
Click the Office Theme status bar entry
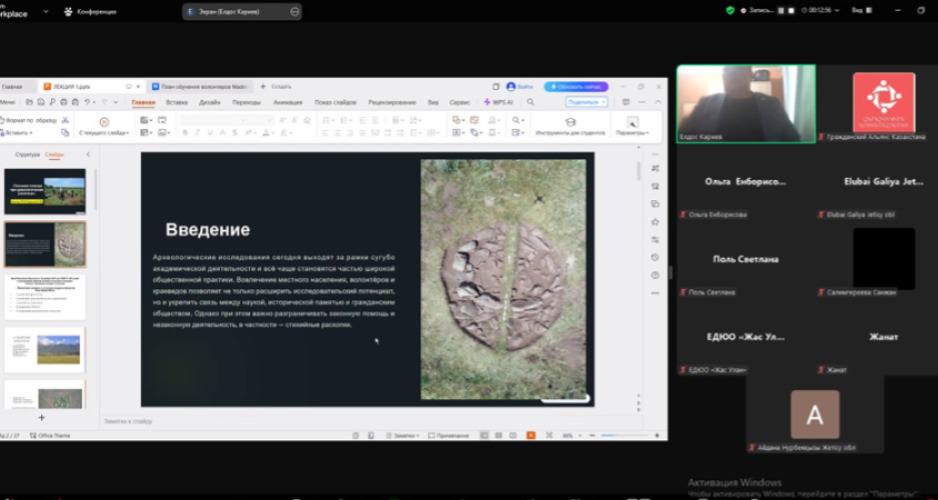click(x=50, y=435)
